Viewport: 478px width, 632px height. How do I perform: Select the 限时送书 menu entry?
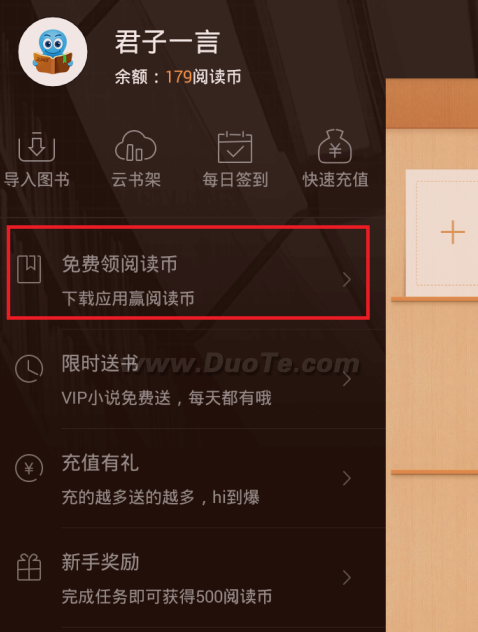click(x=193, y=379)
